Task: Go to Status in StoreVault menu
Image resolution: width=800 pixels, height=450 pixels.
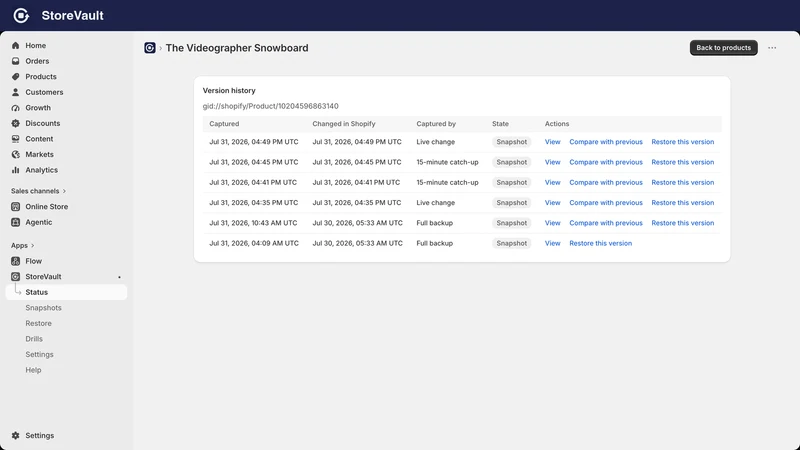Action: [x=66, y=292]
